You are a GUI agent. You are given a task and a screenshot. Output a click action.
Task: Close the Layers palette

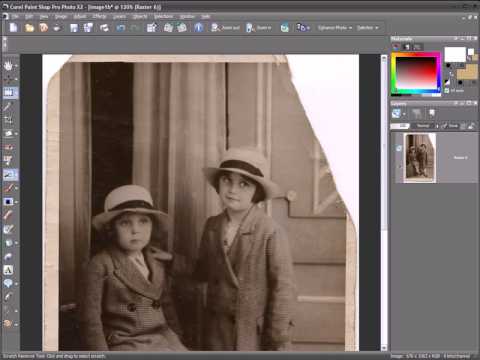475,103
